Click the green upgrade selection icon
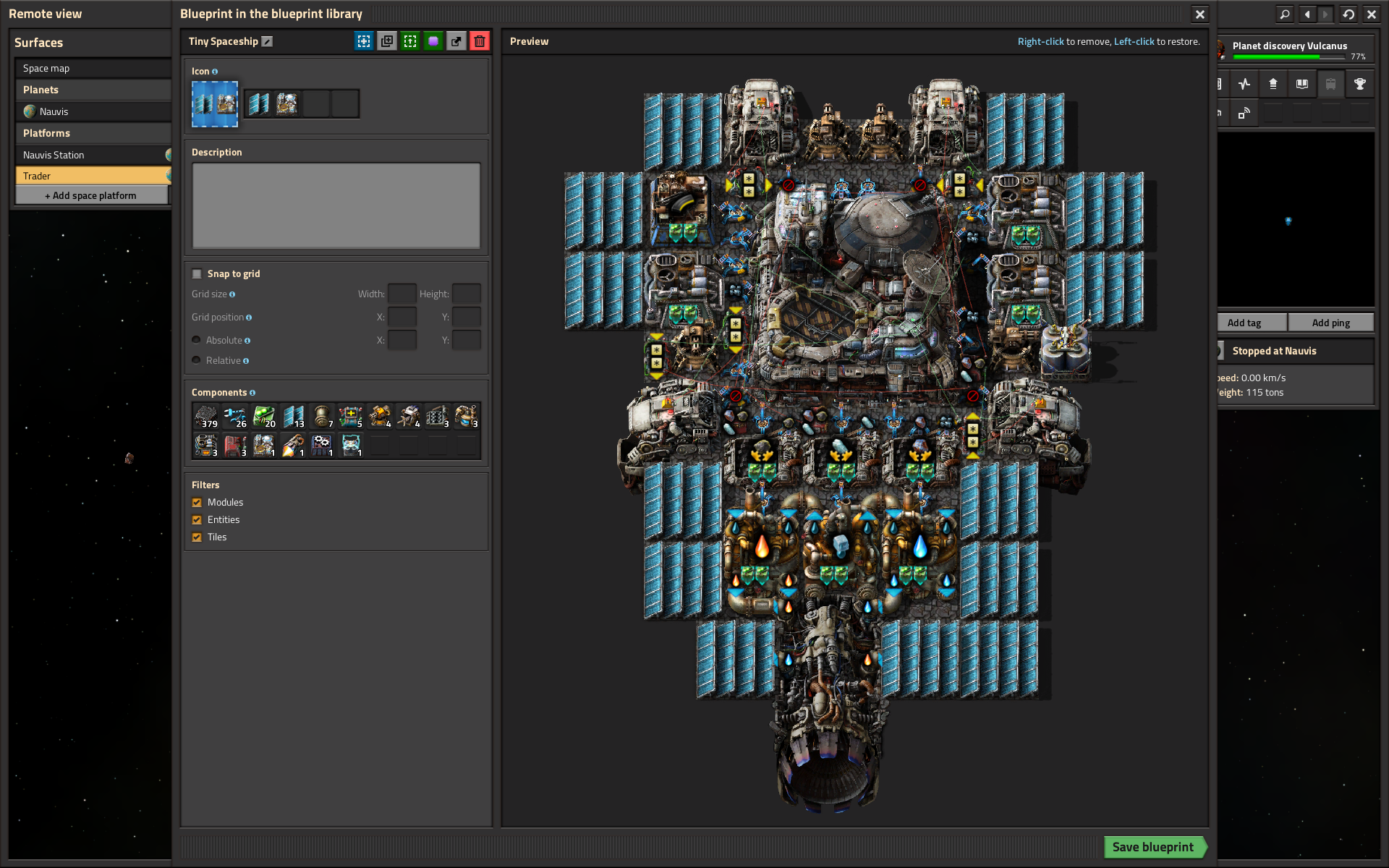 (x=410, y=41)
